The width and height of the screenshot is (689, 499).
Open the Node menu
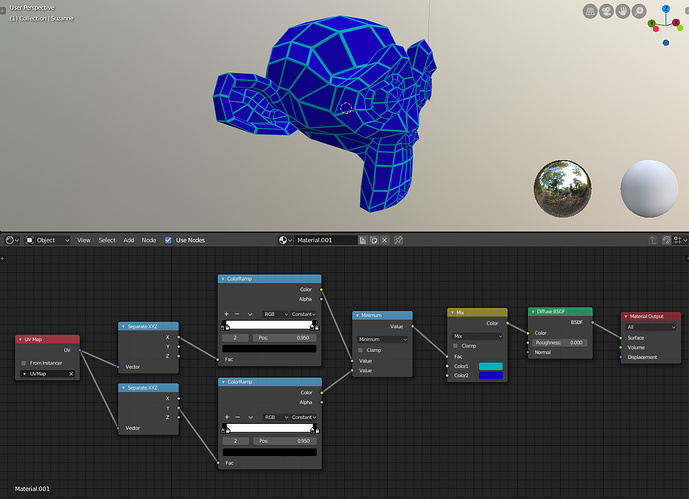pos(149,240)
